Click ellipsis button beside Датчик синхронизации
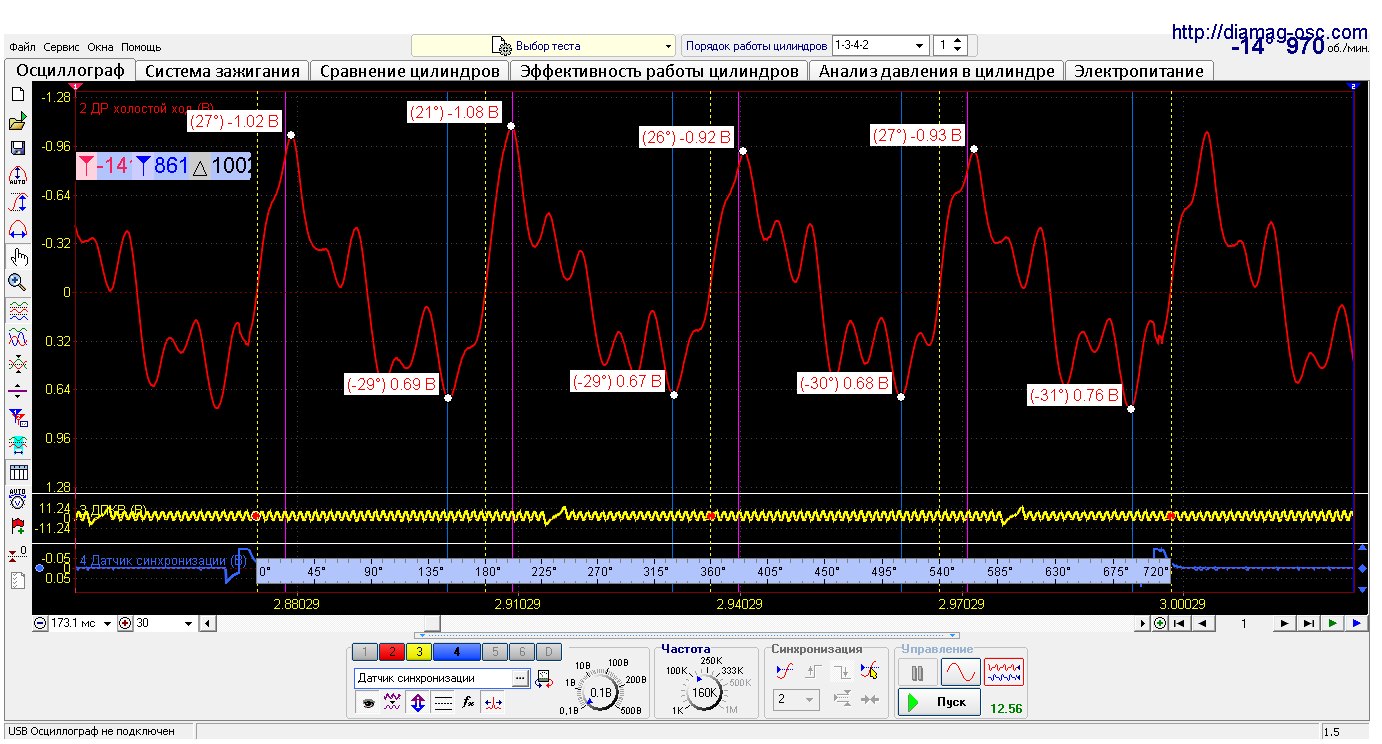The width and height of the screenshot is (1382, 744). point(520,678)
